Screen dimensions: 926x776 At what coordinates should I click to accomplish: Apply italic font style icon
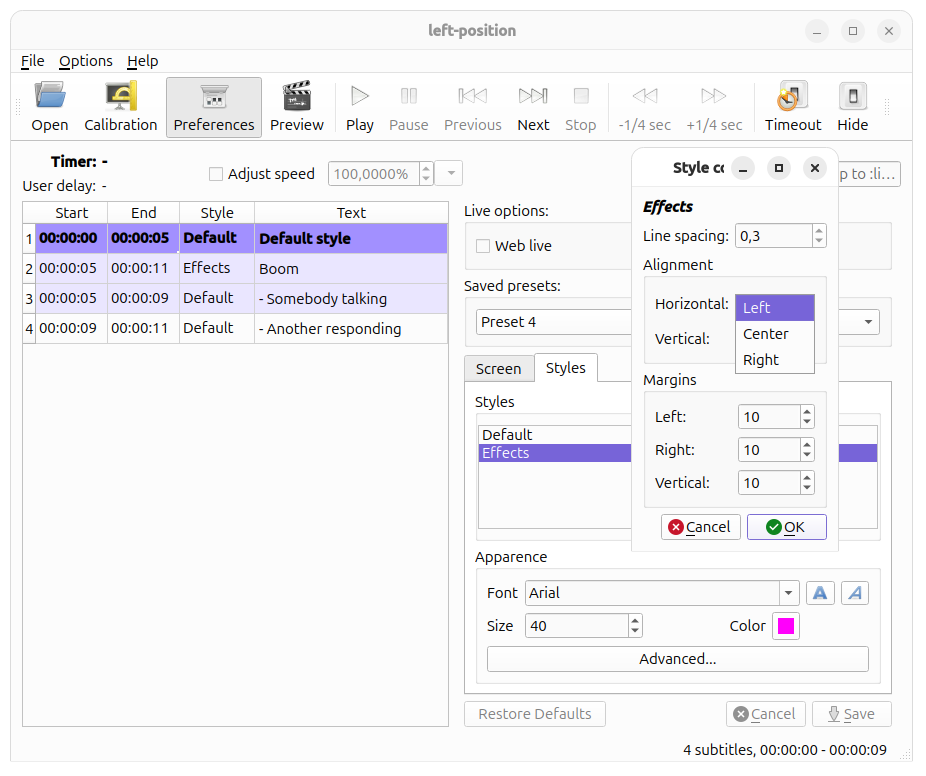coord(855,593)
